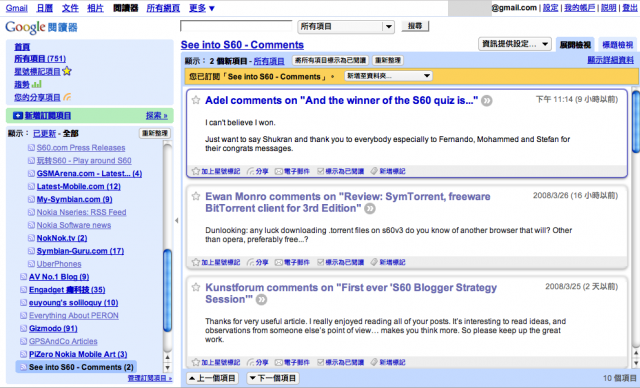Open 顯示詳細資料 link
Viewport: 640px width, 388px height.
(611, 60)
